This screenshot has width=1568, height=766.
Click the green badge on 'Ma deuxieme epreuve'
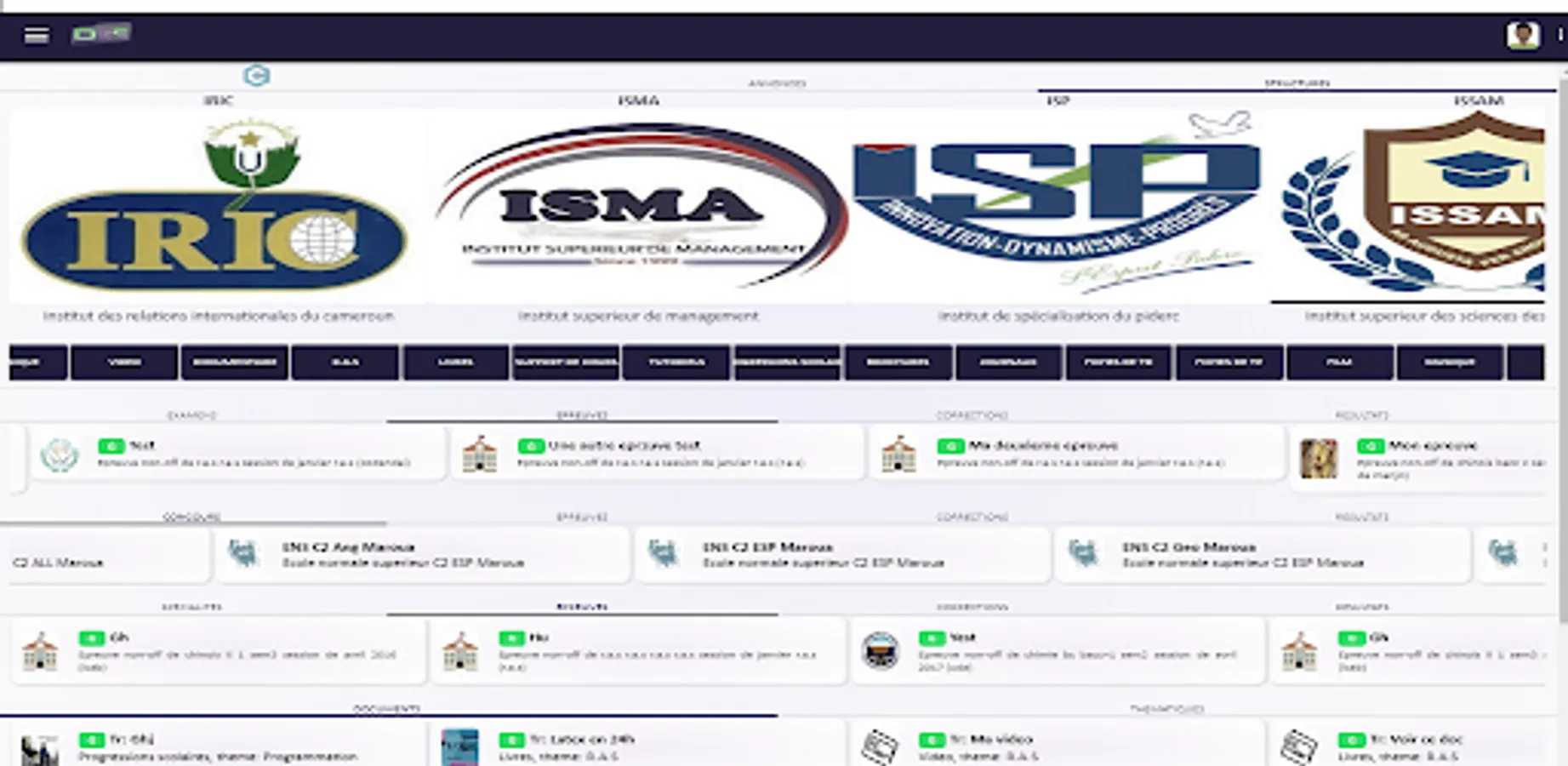click(950, 446)
